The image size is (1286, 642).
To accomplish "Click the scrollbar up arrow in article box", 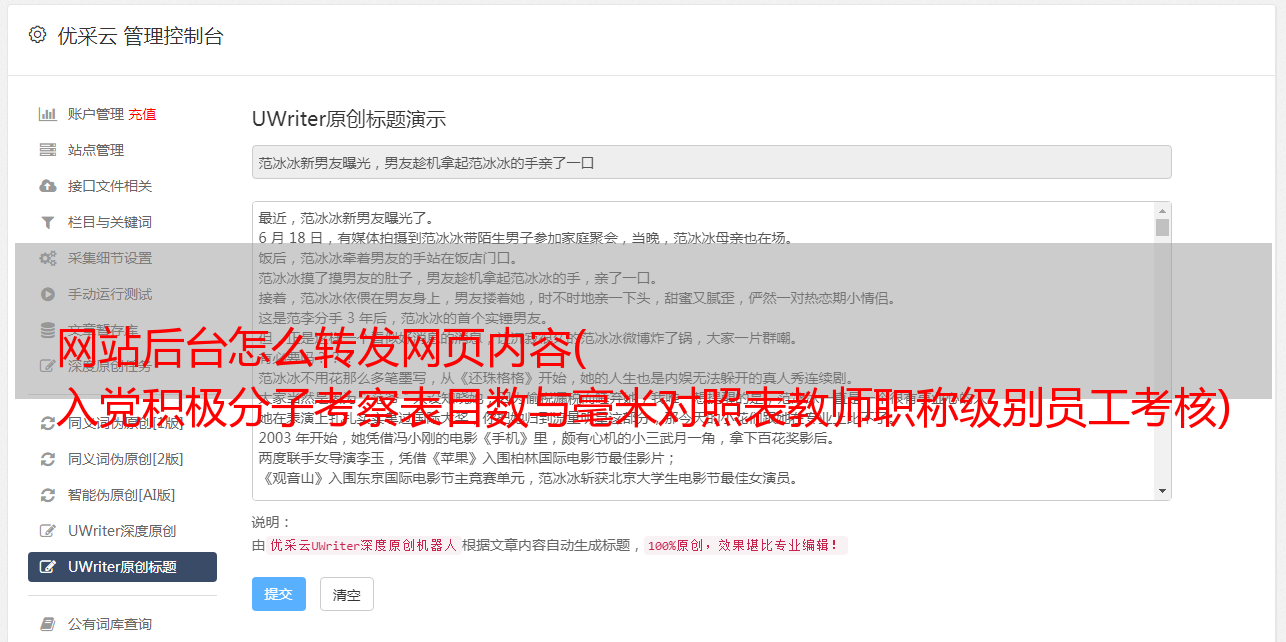I will (x=1162, y=211).
